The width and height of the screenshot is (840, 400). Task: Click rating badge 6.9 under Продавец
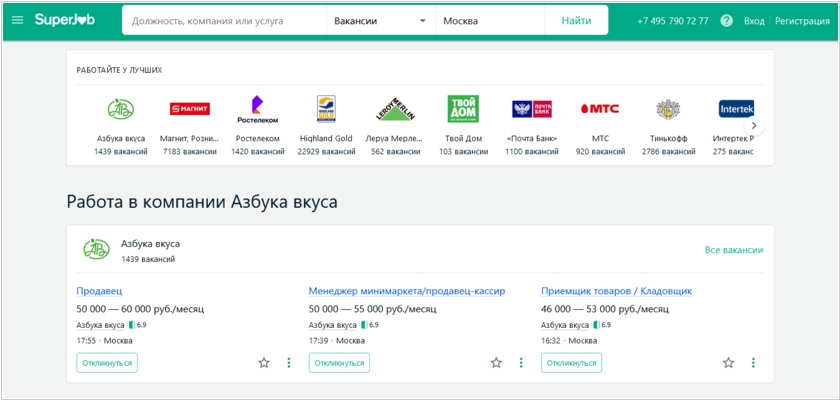tap(137, 325)
